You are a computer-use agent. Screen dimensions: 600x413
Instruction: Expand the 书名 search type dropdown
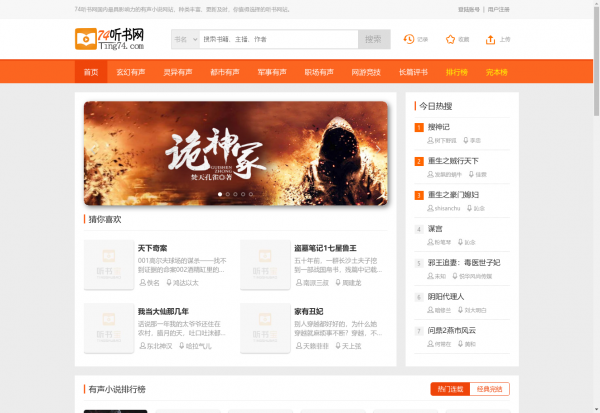tap(183, 40)
